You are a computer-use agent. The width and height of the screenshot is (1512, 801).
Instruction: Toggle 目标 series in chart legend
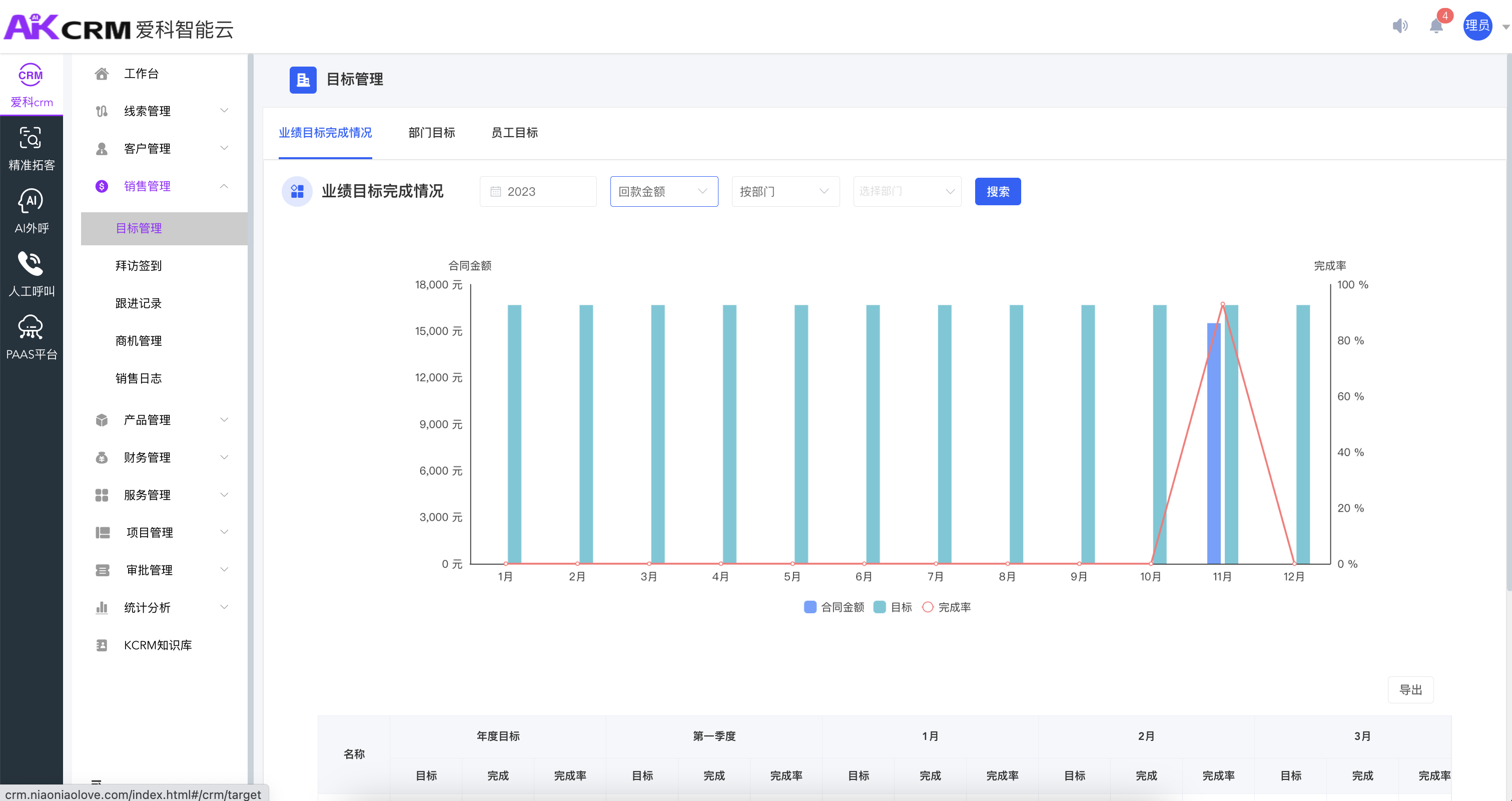tap(893, 607)
